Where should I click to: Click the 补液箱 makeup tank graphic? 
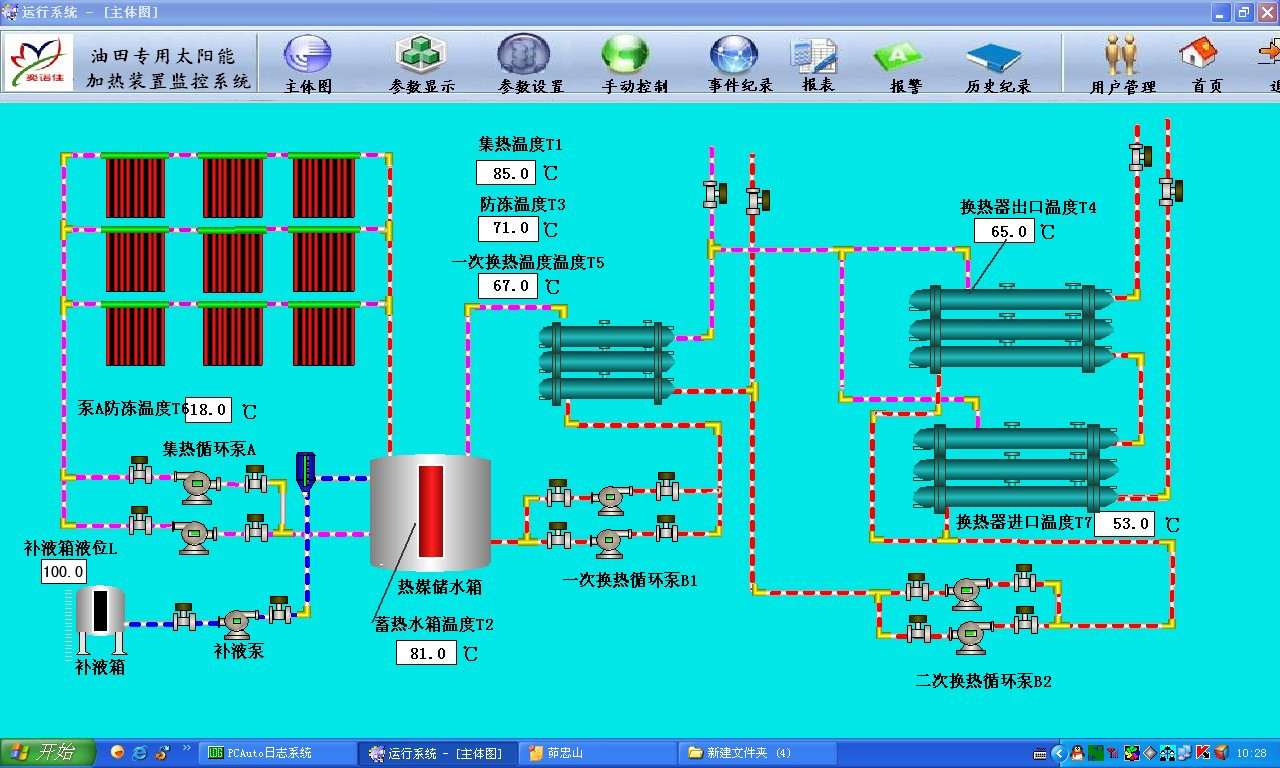(x=100, y=612)
